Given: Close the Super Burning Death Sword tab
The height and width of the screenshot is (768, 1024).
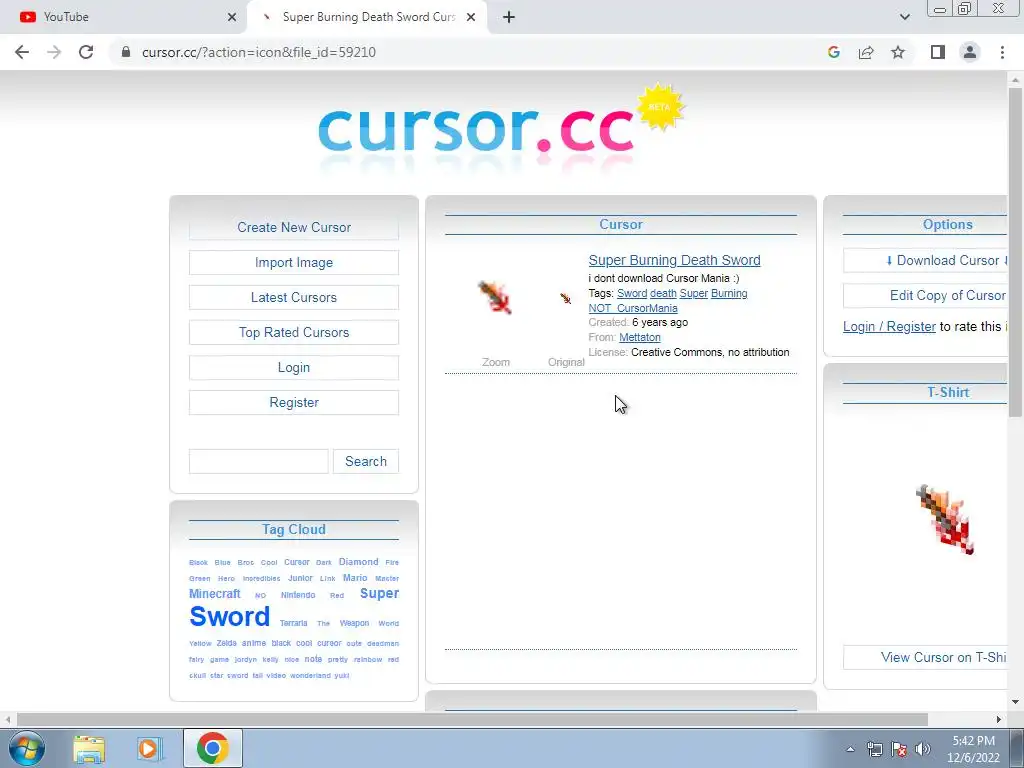Looking at the screenshot, I should pos(470,17).
